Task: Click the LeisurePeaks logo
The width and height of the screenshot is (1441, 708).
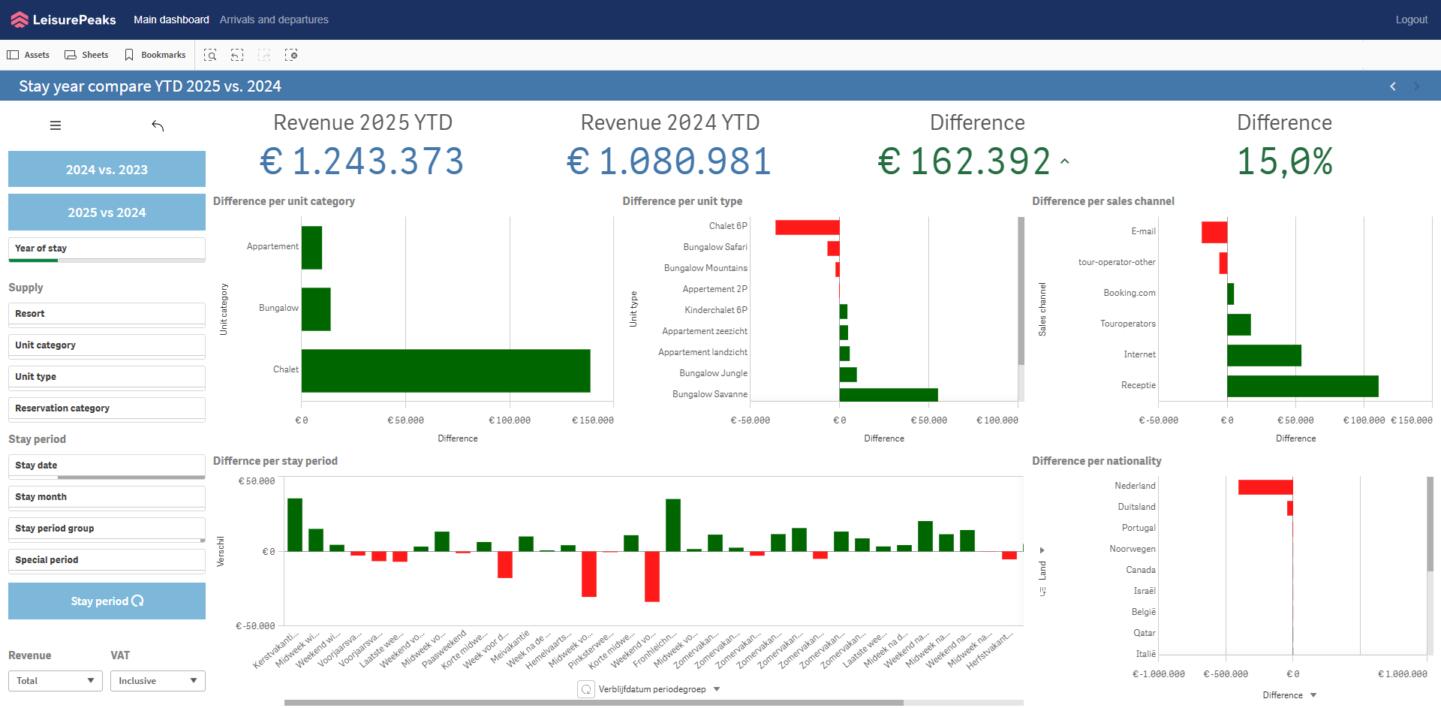Action: point(63,20)
